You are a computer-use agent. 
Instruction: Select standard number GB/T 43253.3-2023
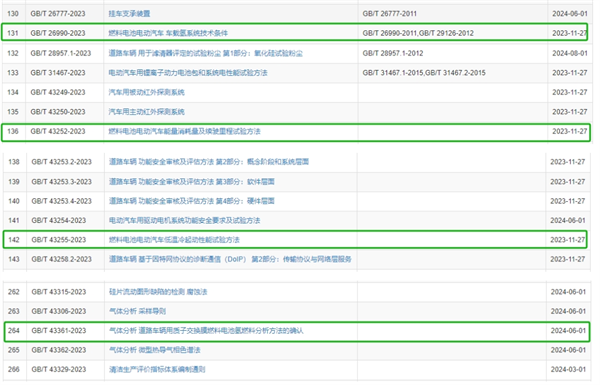point(62,182)
